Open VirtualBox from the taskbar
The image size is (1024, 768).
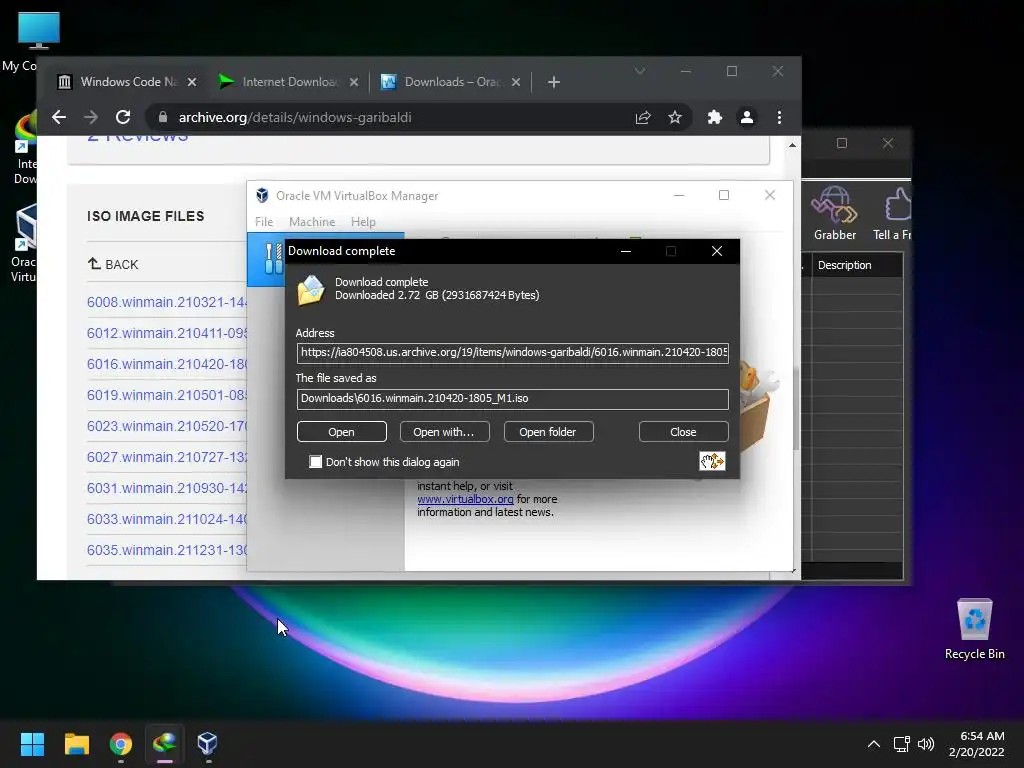(x=208, y=744)
